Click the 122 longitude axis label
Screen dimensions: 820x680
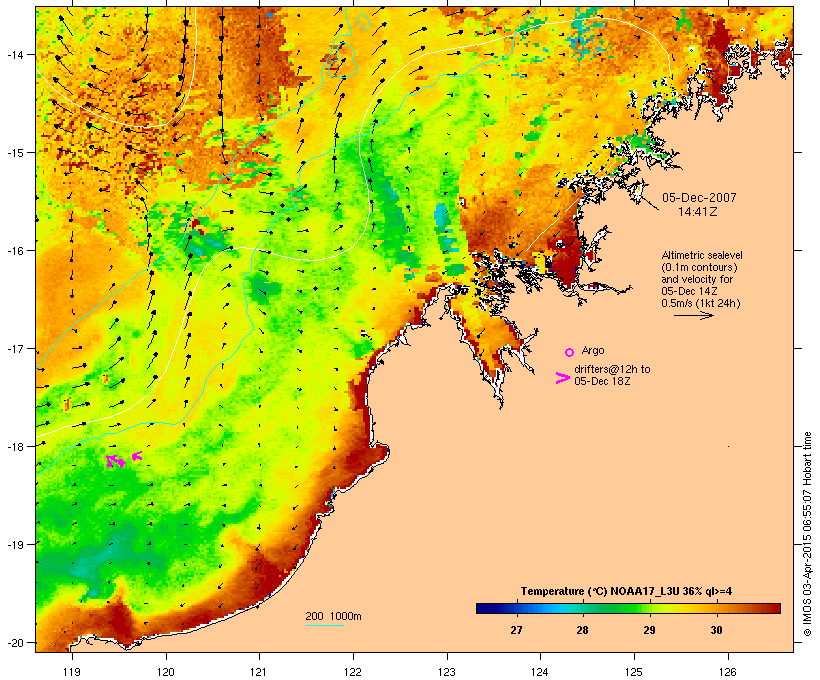(353, 672)
